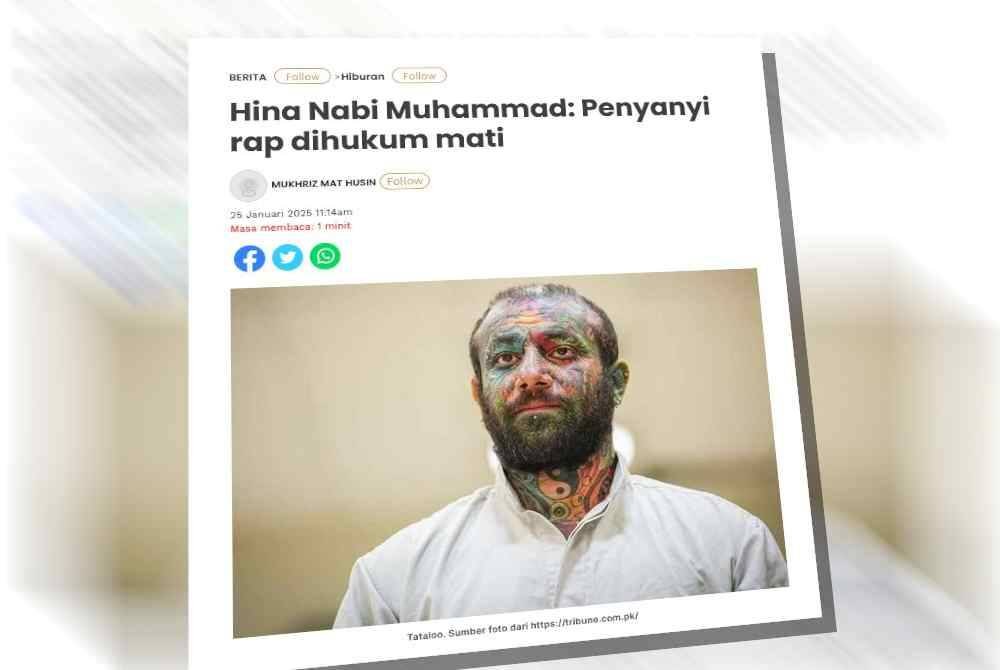Share the article via Twitter icon
This screenshot has height=670, width=1000.
click(288, 257)
